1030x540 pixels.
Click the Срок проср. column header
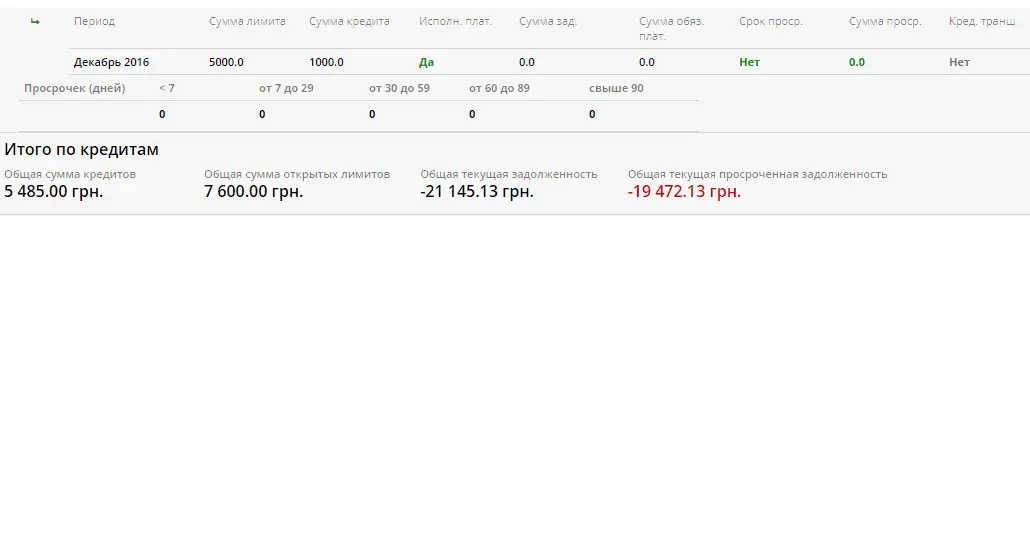(x=770, y=22)
